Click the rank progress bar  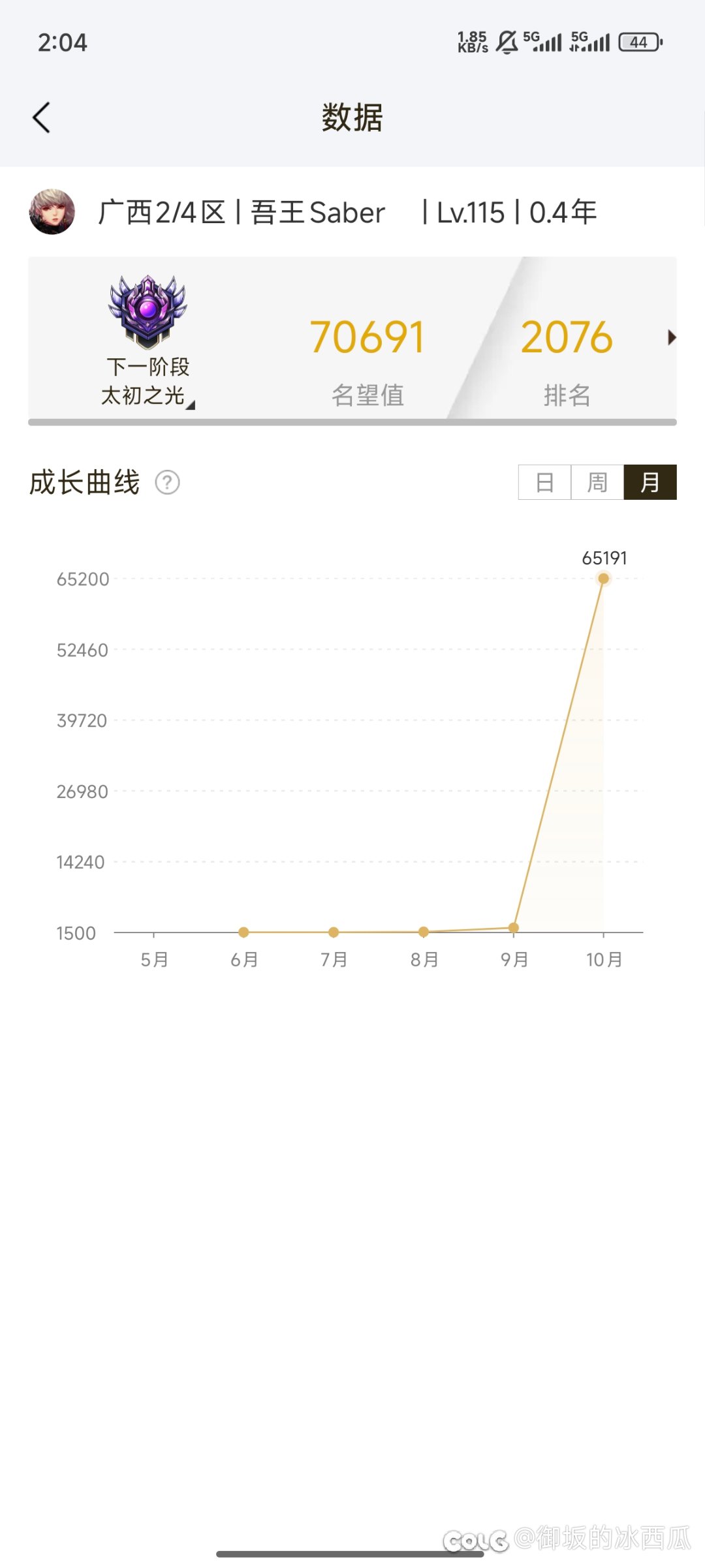coord(352,422)
